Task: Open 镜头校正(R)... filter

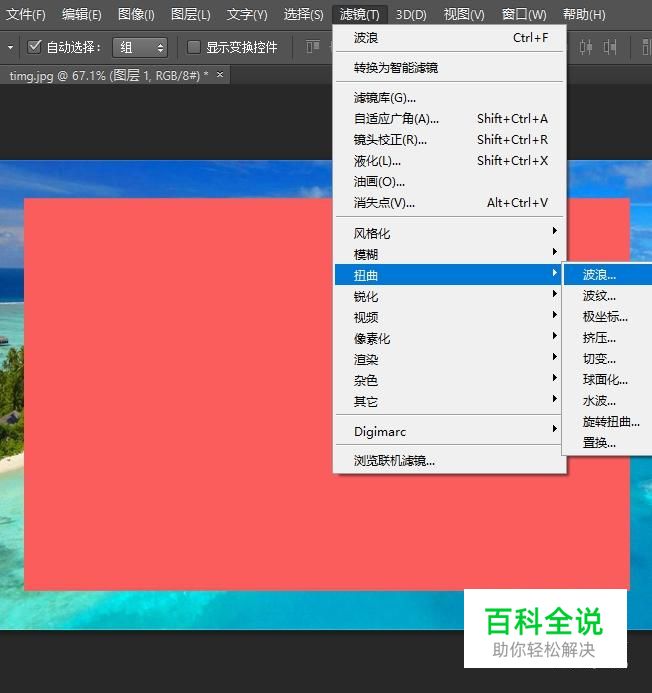Action: pos(450,140)
